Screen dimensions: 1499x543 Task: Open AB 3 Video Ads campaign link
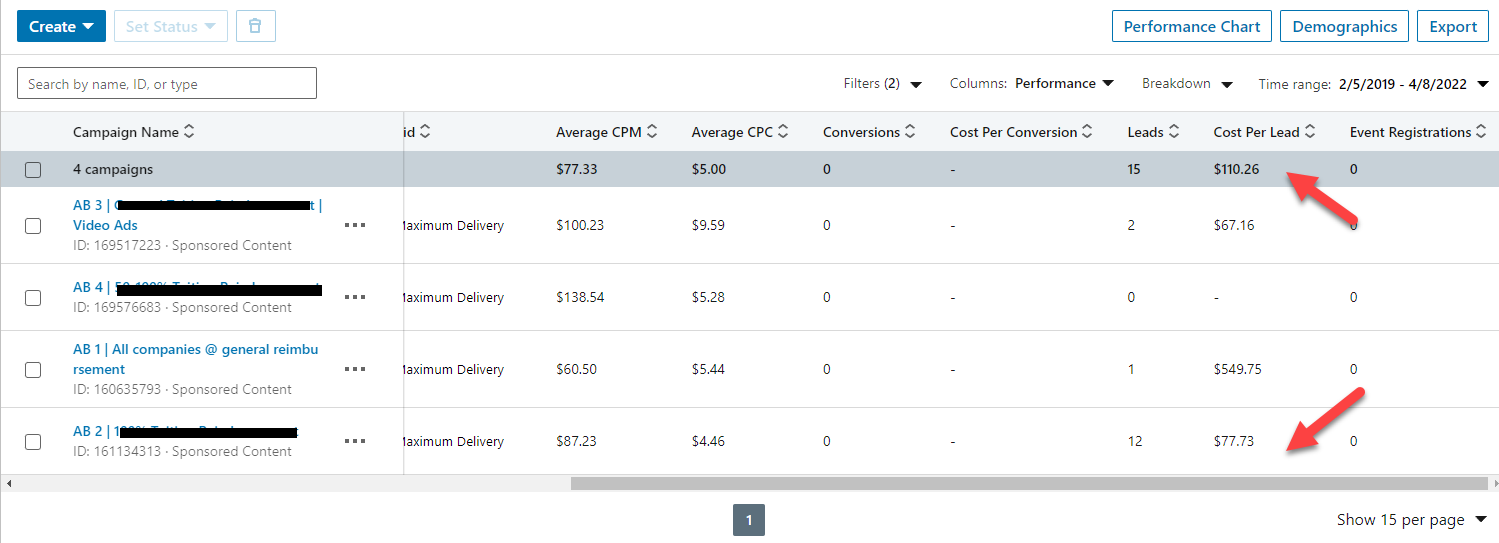pyautogui.click(x=198, y=215)
